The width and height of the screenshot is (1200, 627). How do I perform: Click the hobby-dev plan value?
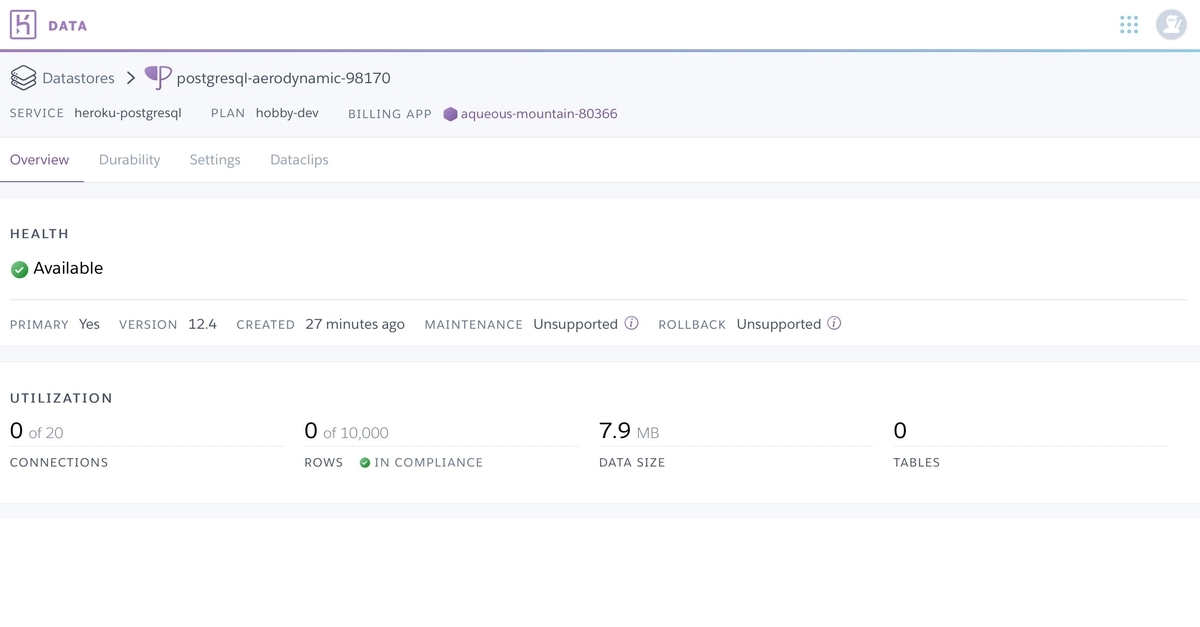tap(287, 113)
